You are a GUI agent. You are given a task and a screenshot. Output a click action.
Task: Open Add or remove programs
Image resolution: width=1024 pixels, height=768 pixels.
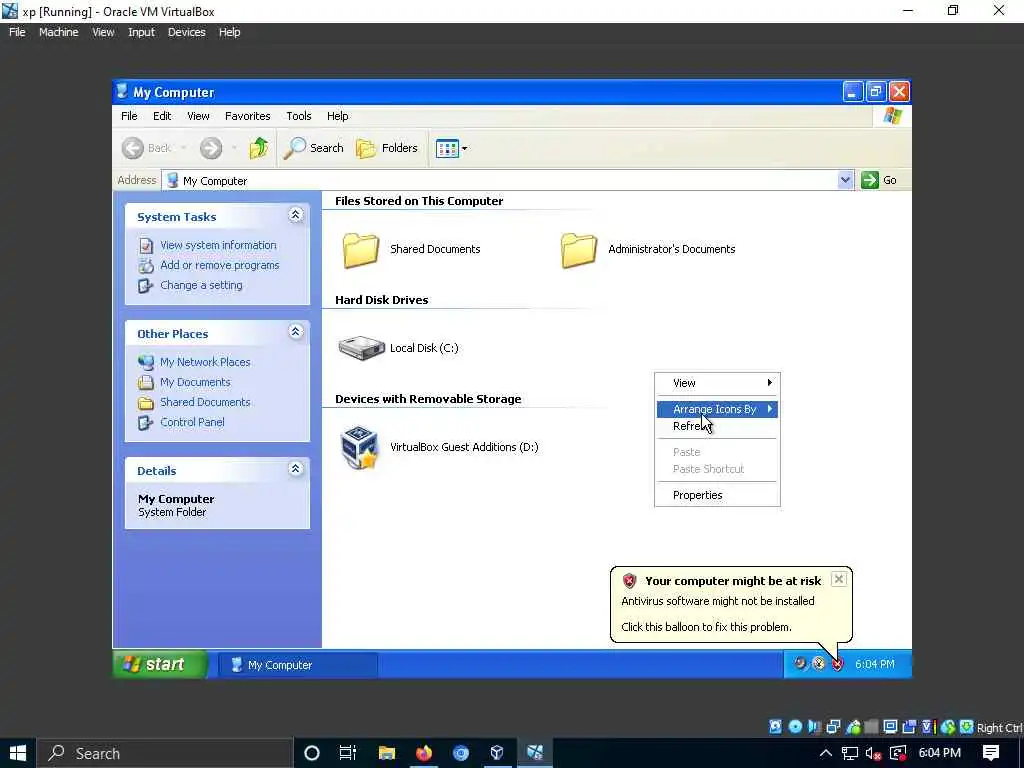(219, 265)
